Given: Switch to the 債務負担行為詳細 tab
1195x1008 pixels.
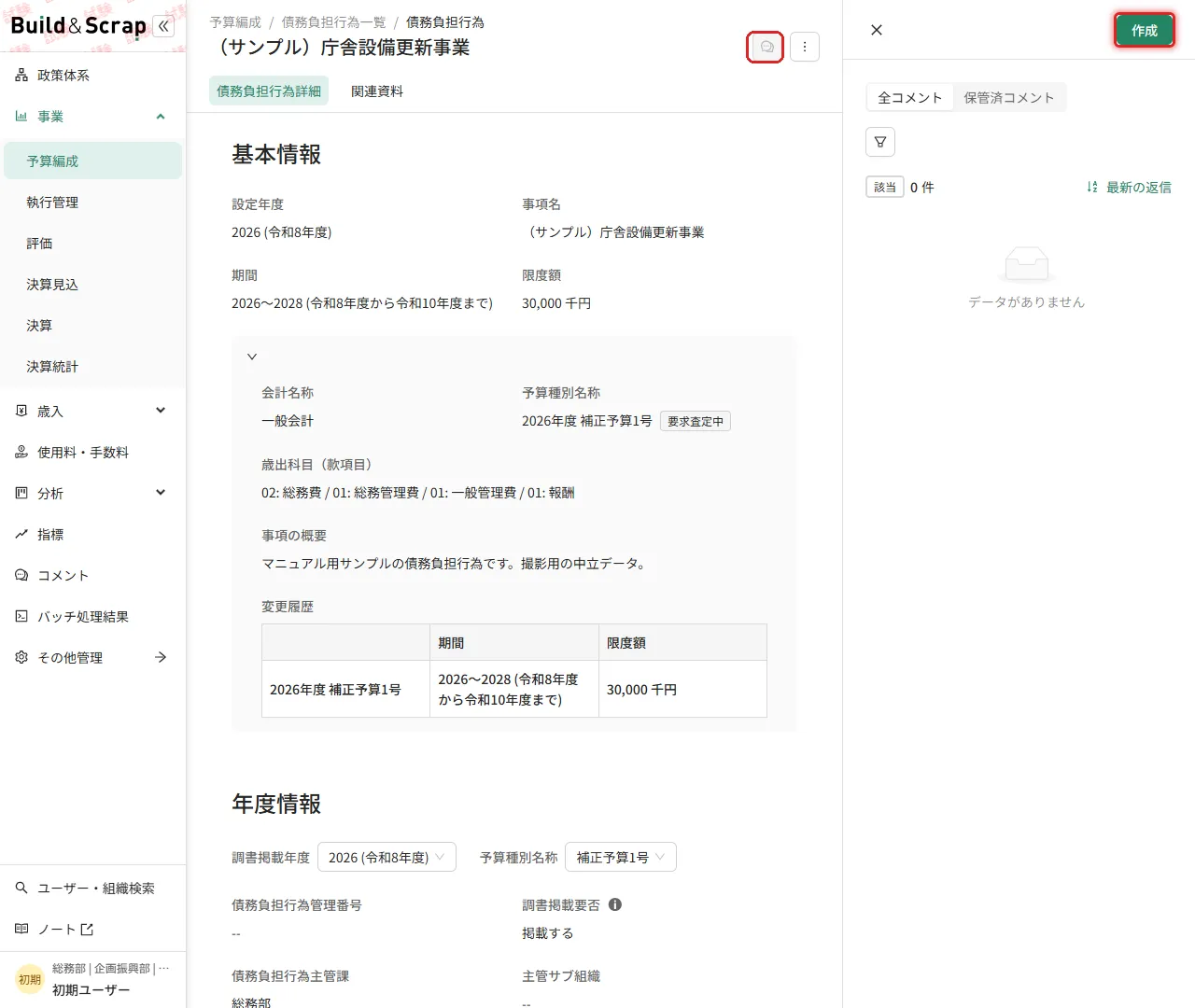Looking at the screenshot, I should click(269, 91).
